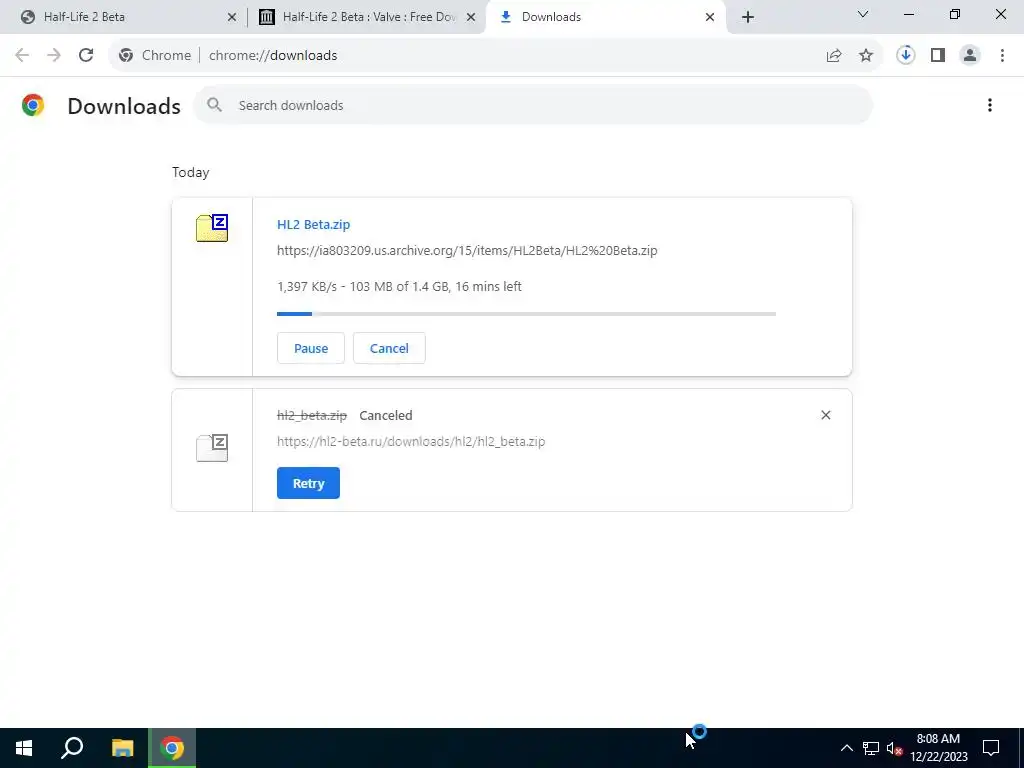Open the HL2 Beta.zip file name link

coord(313,224)
